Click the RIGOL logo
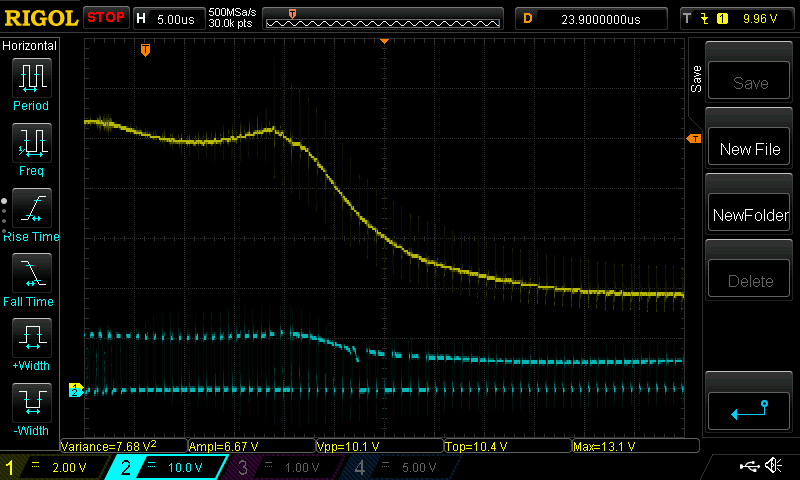 [41, 18]
